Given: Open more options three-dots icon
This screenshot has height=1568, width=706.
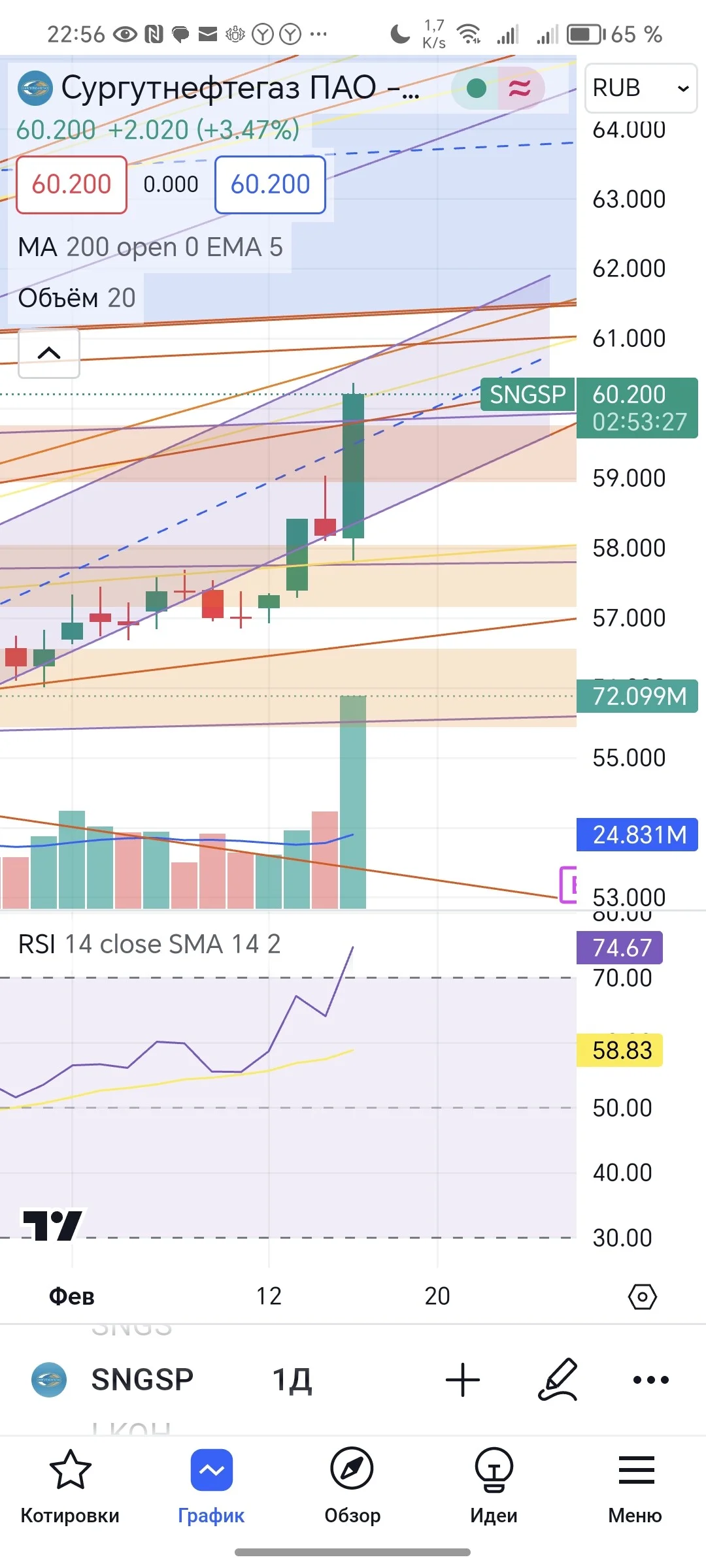Looking at the screenshot, I should [651, 1380].
